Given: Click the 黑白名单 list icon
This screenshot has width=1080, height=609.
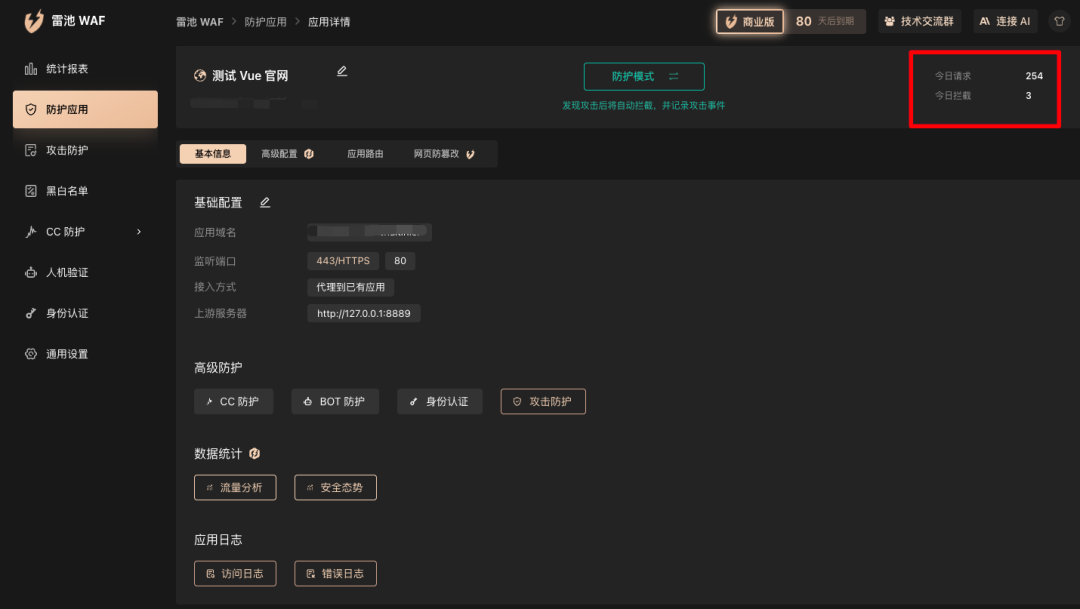Looking at the screenshot, I should 31,191.
